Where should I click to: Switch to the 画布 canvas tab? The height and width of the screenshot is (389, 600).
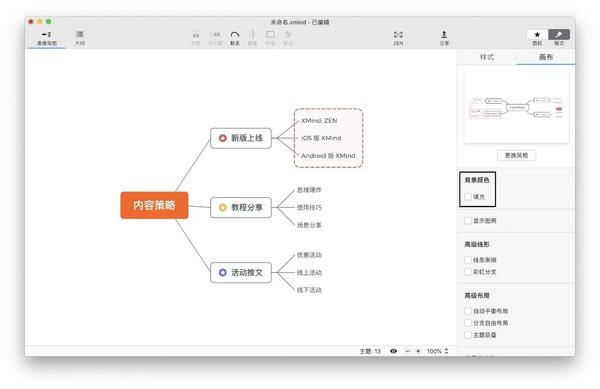546,57
